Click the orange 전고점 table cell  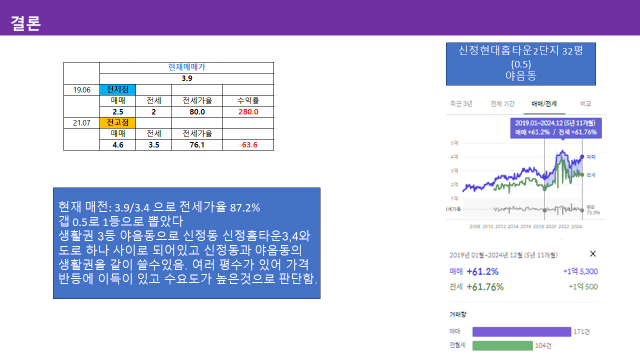click(x=118, y=123)
